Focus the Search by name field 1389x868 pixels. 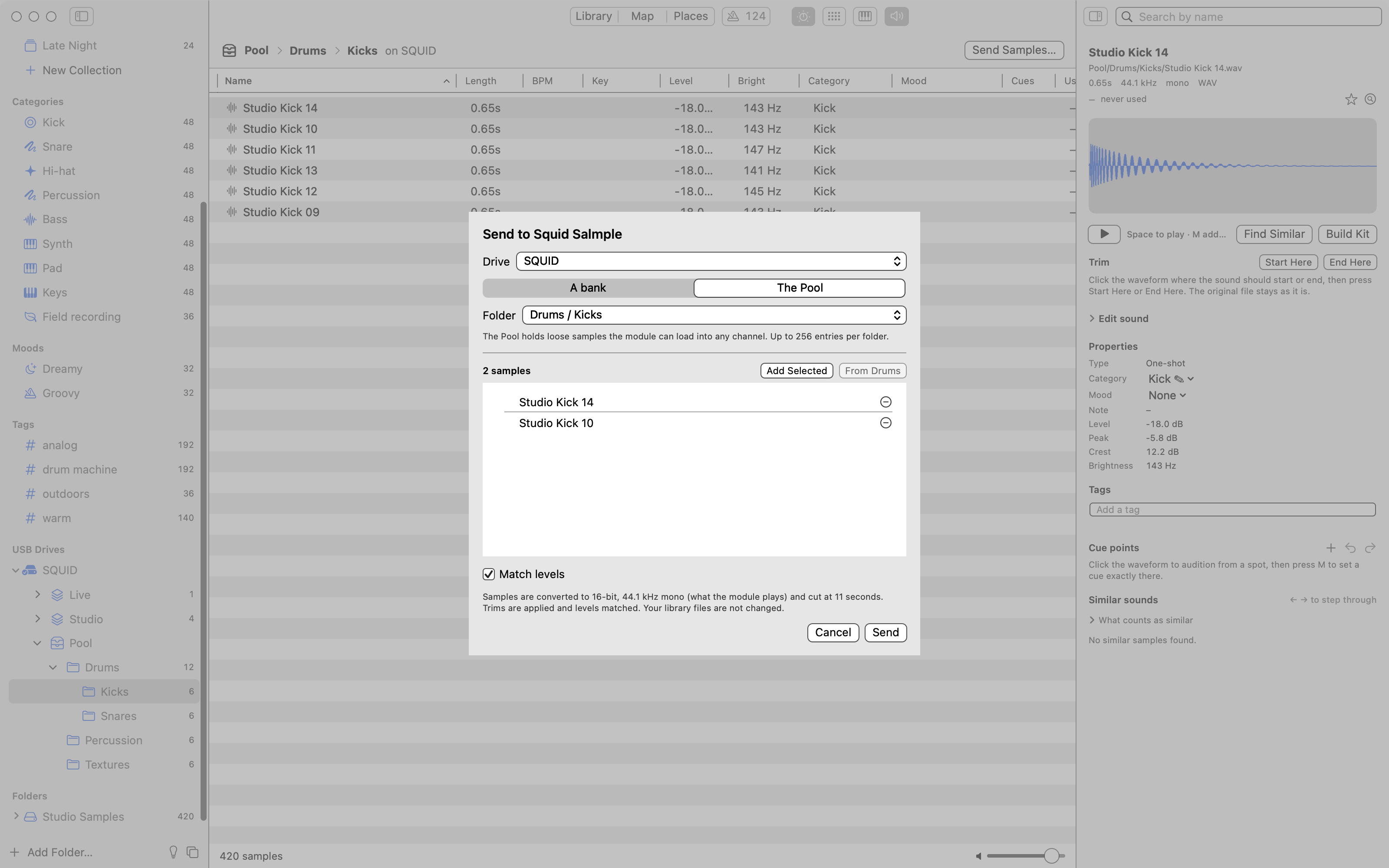click(x=1248, y=16)
